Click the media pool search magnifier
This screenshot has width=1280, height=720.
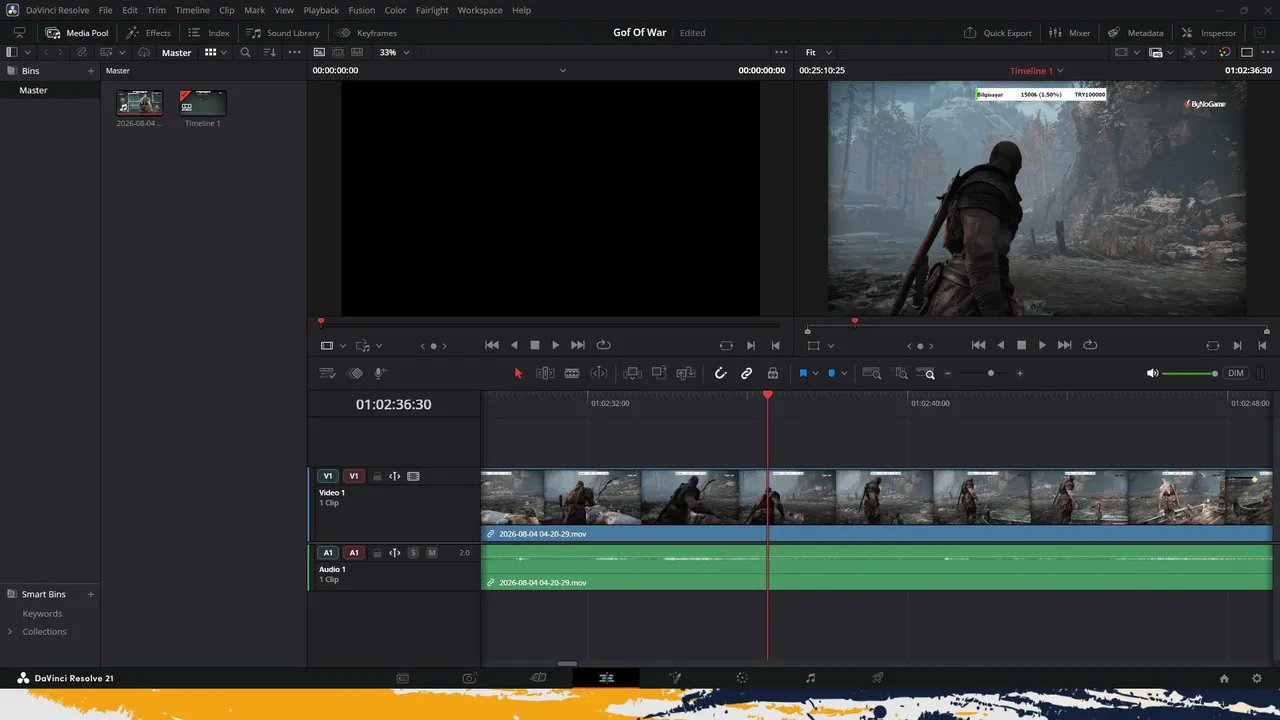click(x=245, y=52)
